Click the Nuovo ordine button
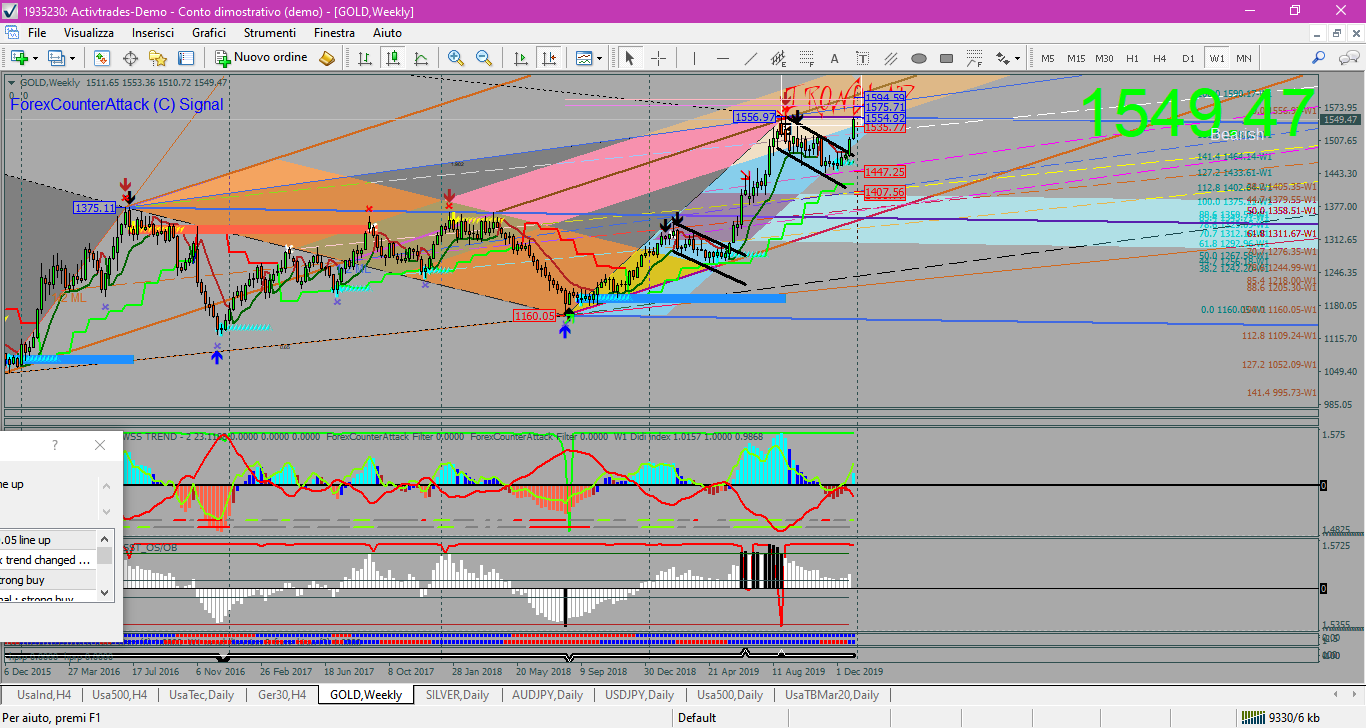This screenshot has height=728, width=1366. point(262,58)
